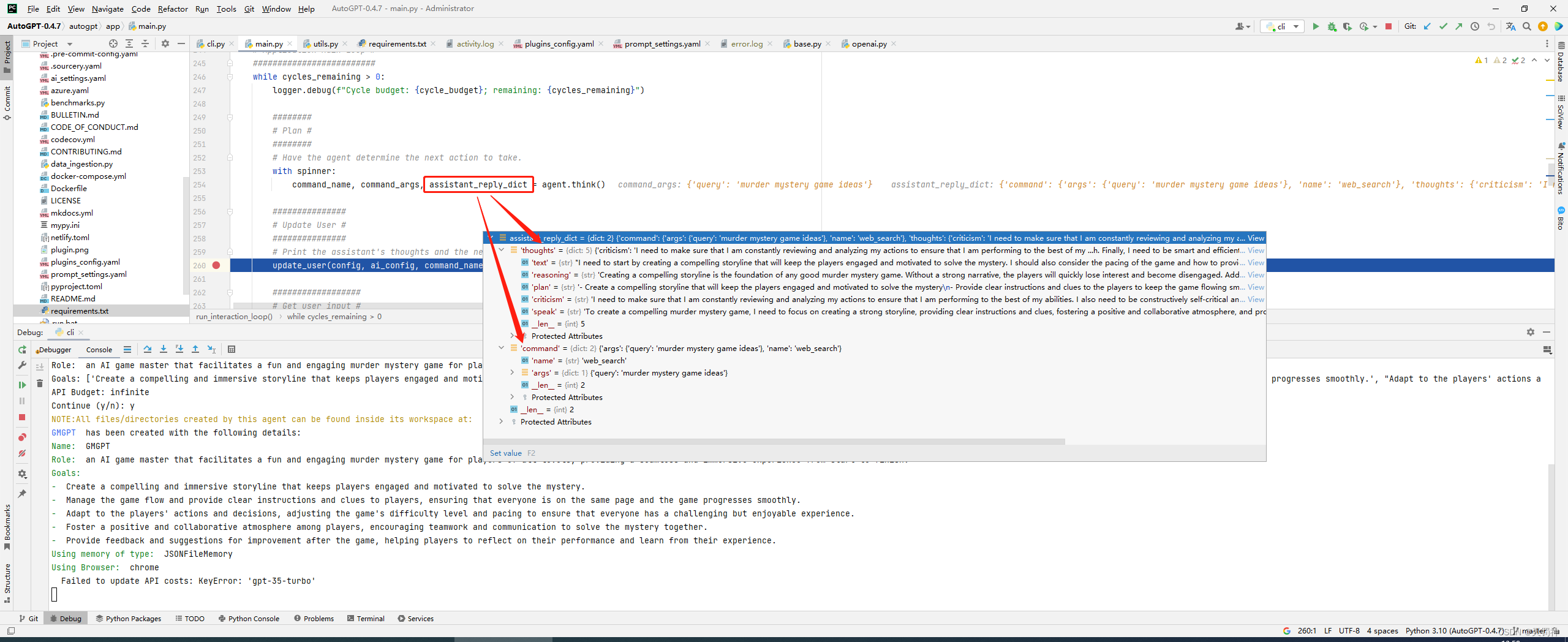Collapse all in the Project panel
The image size is (1568, 642).
pos(145,43)
